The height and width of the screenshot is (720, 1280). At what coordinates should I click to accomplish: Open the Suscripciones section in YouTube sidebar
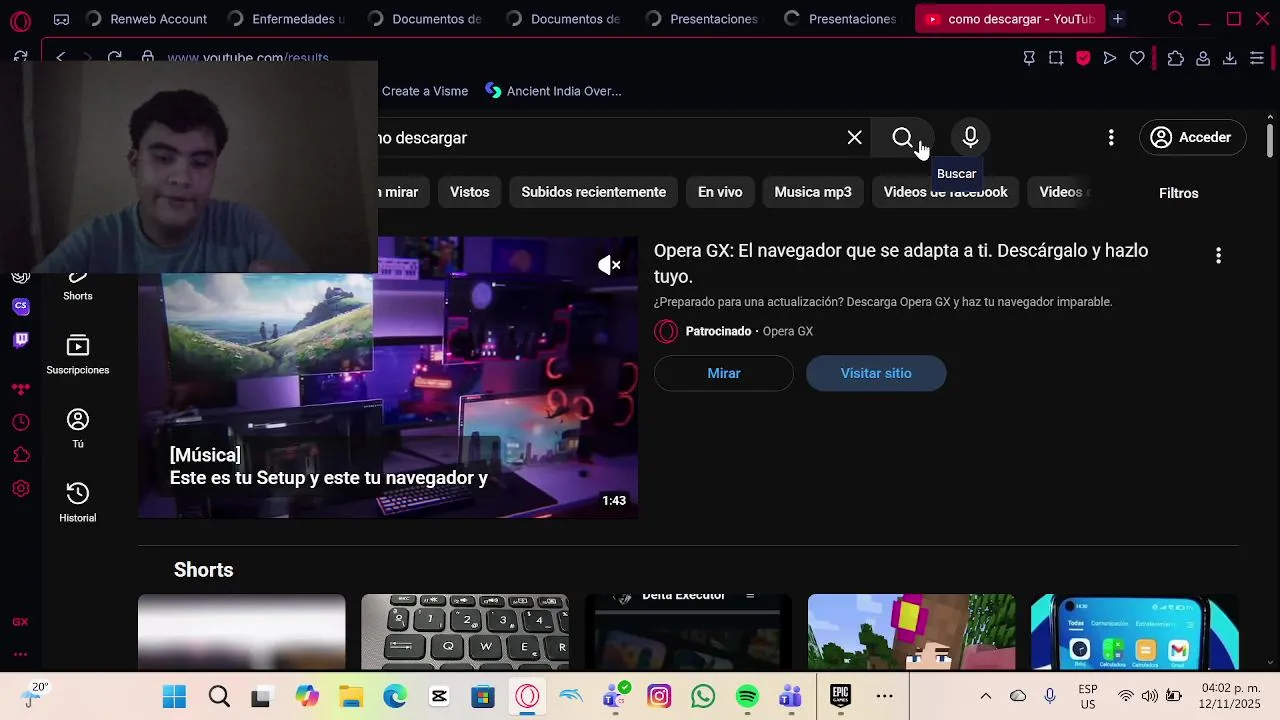[x=77, y=356]
